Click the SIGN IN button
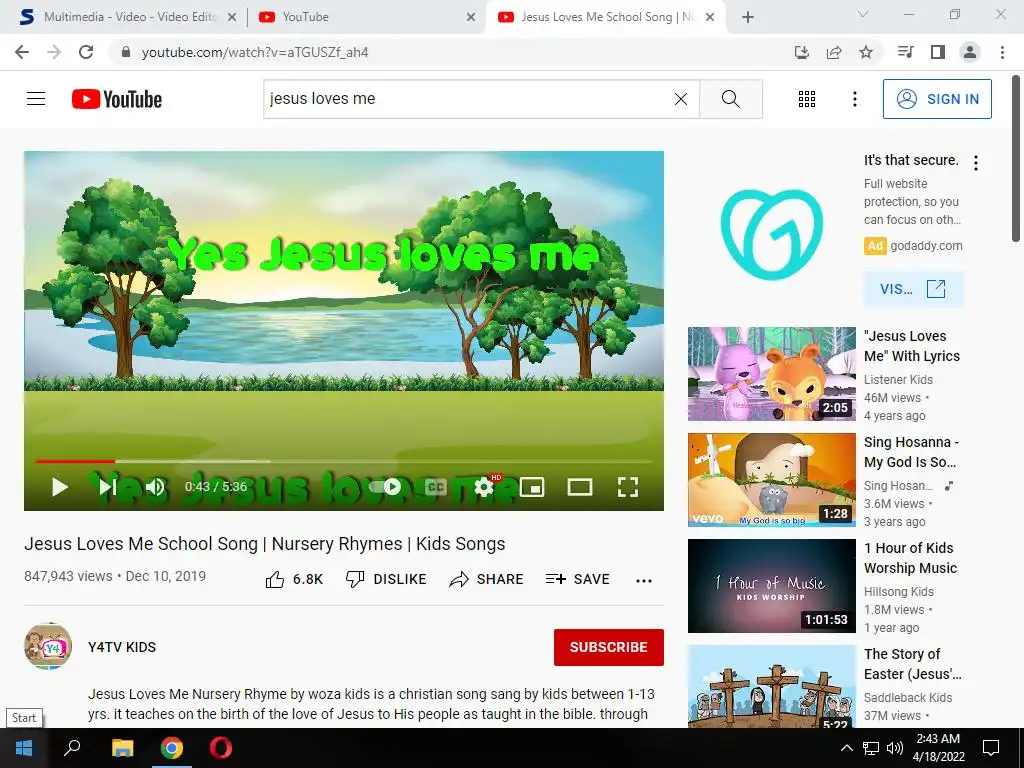 pyautogui.click(x=937, y=99)
